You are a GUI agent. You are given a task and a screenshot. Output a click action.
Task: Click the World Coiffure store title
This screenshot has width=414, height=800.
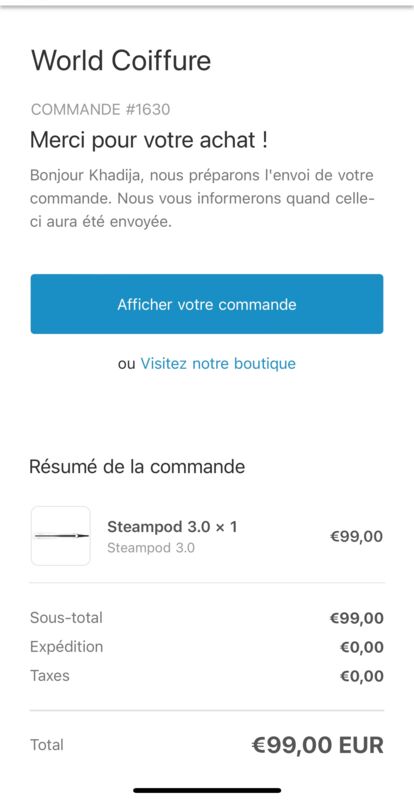click(x=121, y=61)
